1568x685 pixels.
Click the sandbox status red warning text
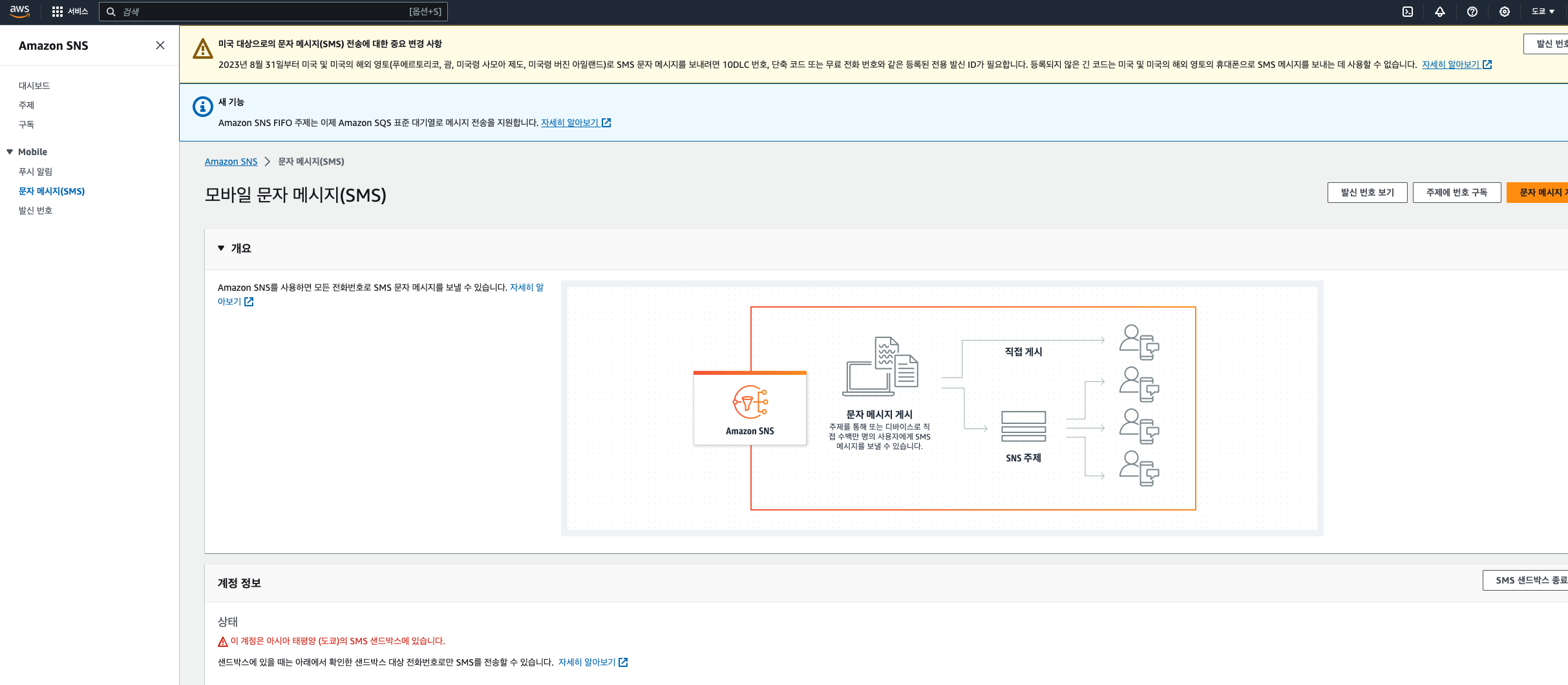click(337, 641)
